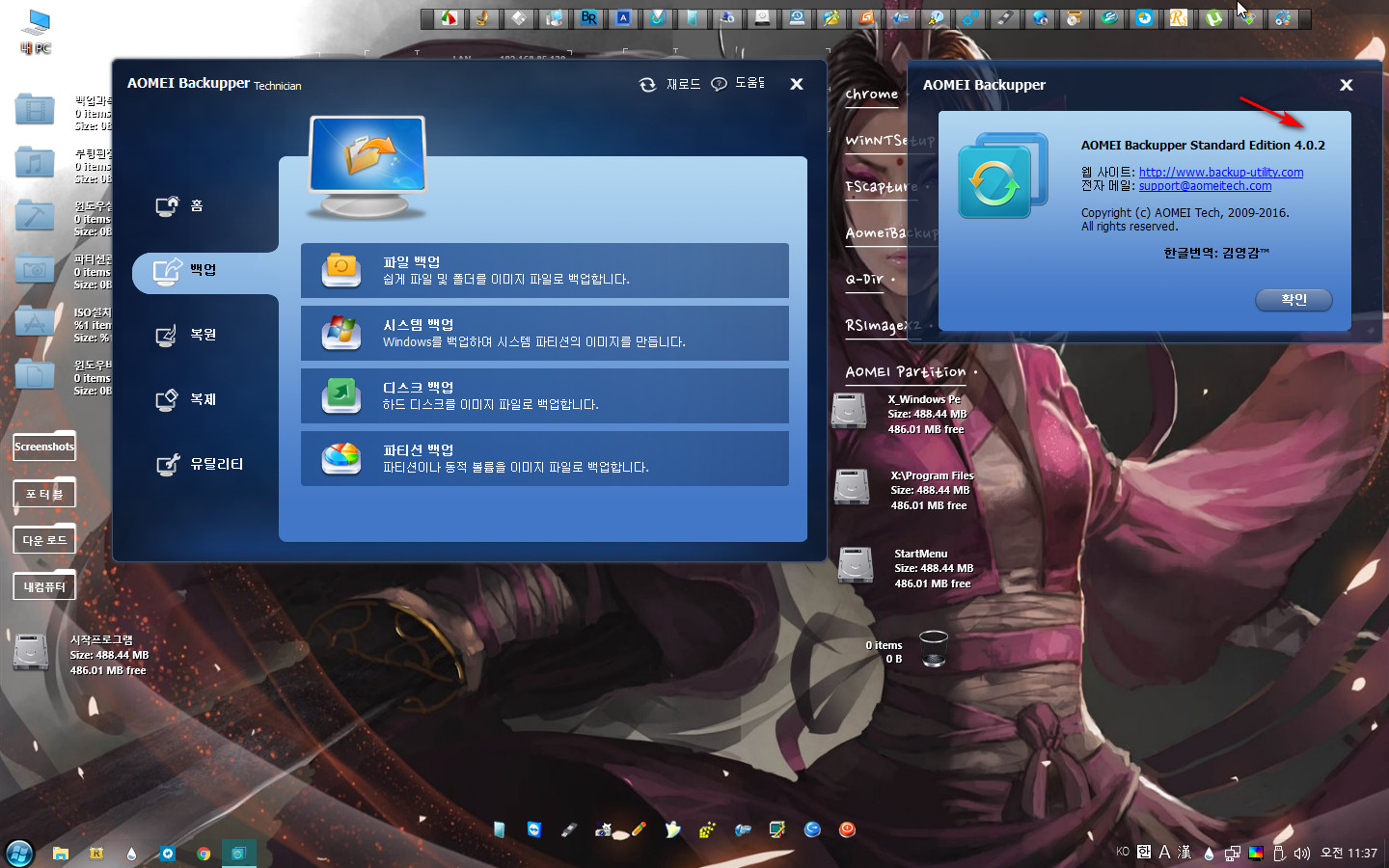Launch TeamViewer from bottom dock

534,829
